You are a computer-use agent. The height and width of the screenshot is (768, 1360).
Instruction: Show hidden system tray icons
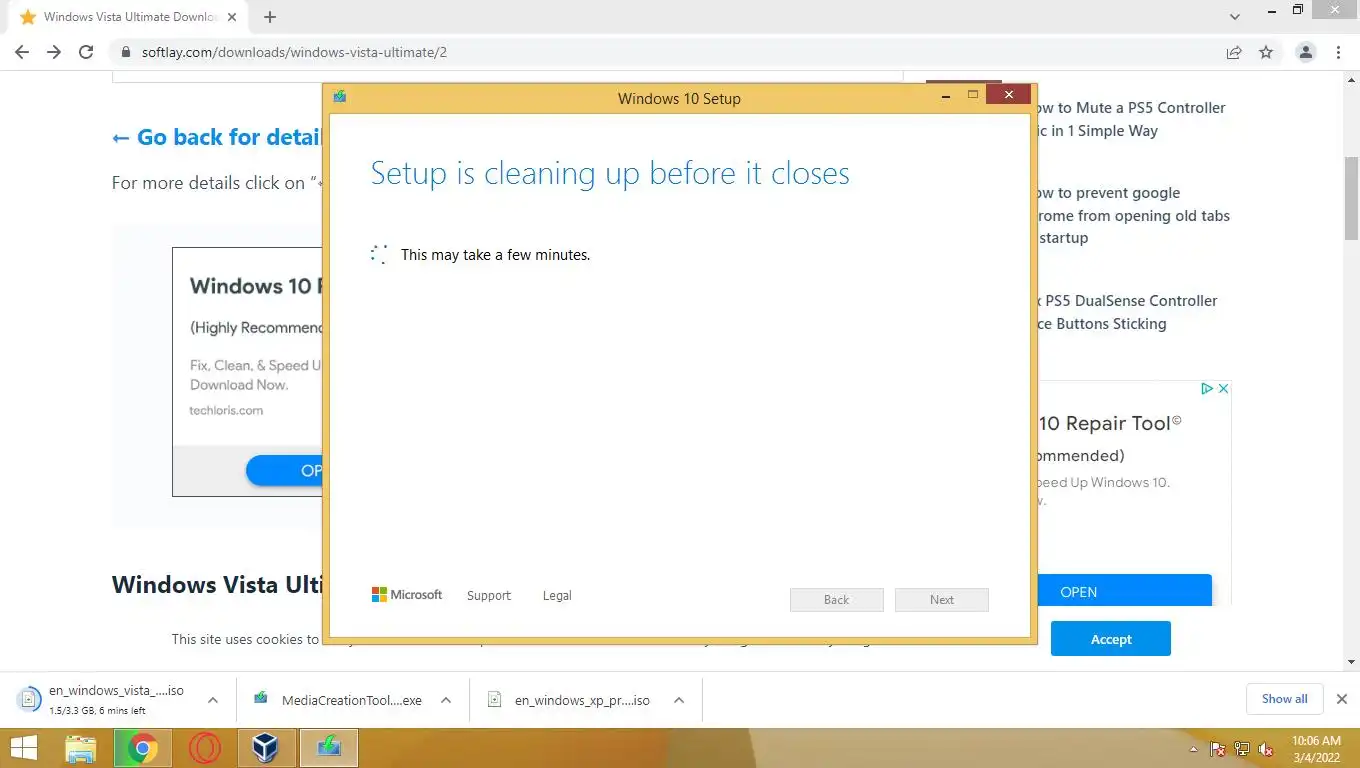pos(1193,749)
